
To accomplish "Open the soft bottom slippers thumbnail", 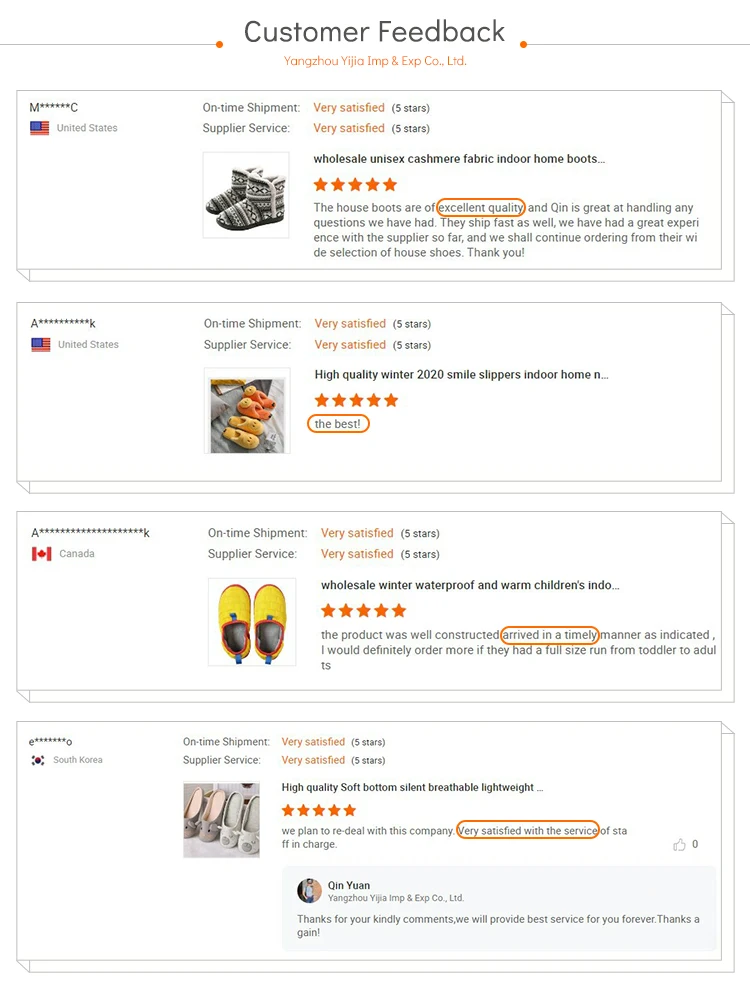I will tap(222, 820).
